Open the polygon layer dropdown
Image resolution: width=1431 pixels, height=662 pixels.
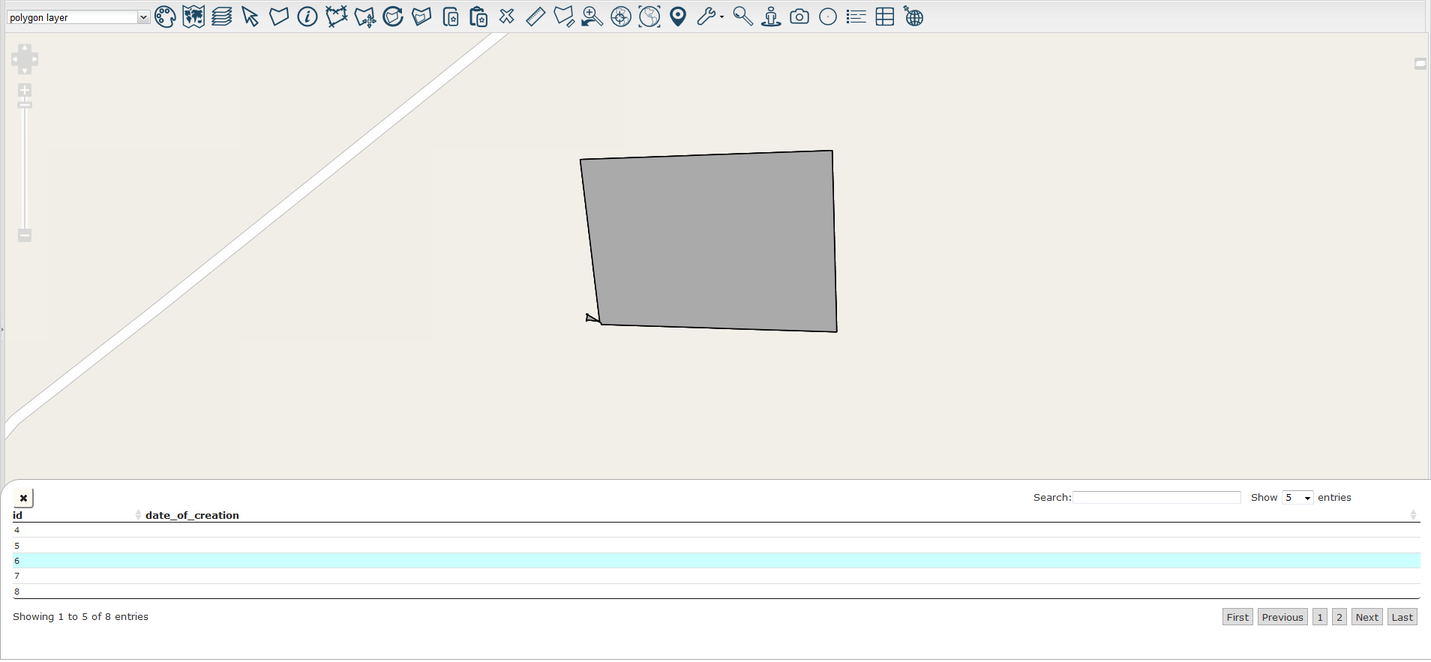78,18
